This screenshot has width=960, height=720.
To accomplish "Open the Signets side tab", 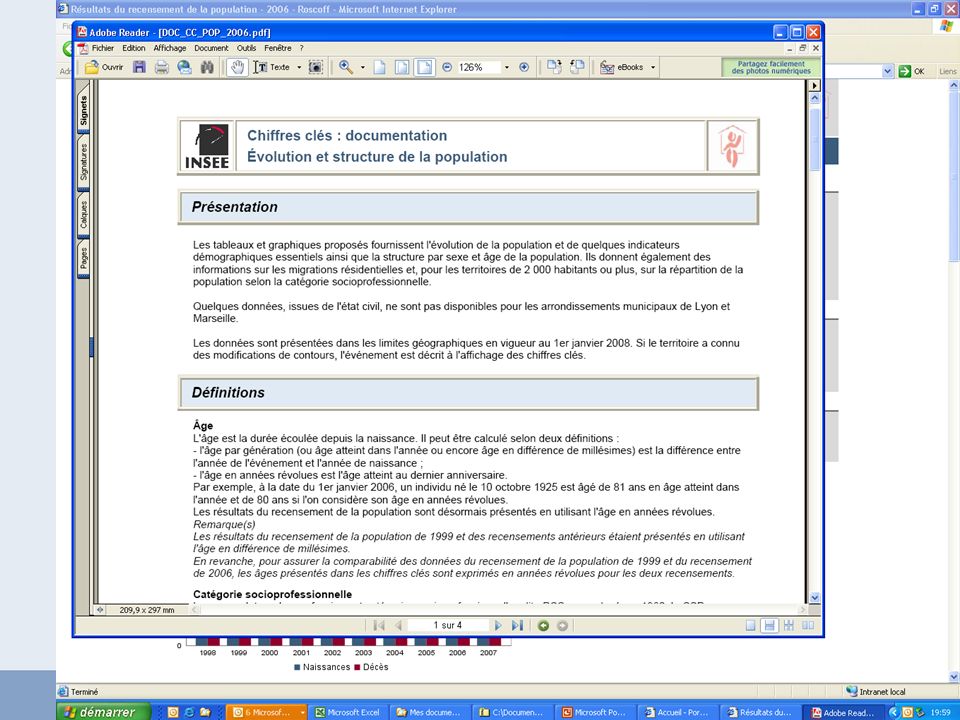I will click(84, 110).
